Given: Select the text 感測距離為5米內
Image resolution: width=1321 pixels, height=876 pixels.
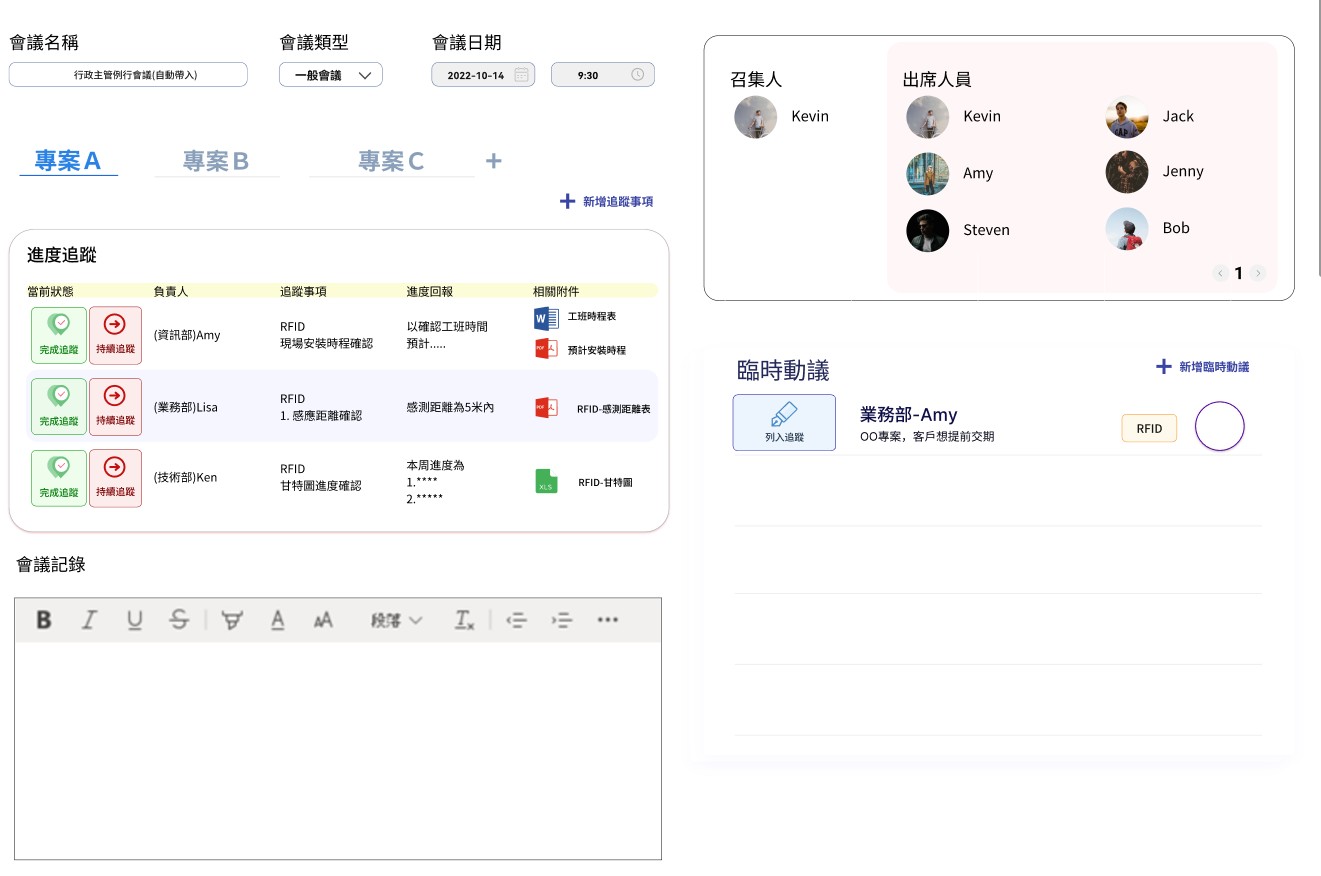Looking at the screenshot, I should (450, 408).
